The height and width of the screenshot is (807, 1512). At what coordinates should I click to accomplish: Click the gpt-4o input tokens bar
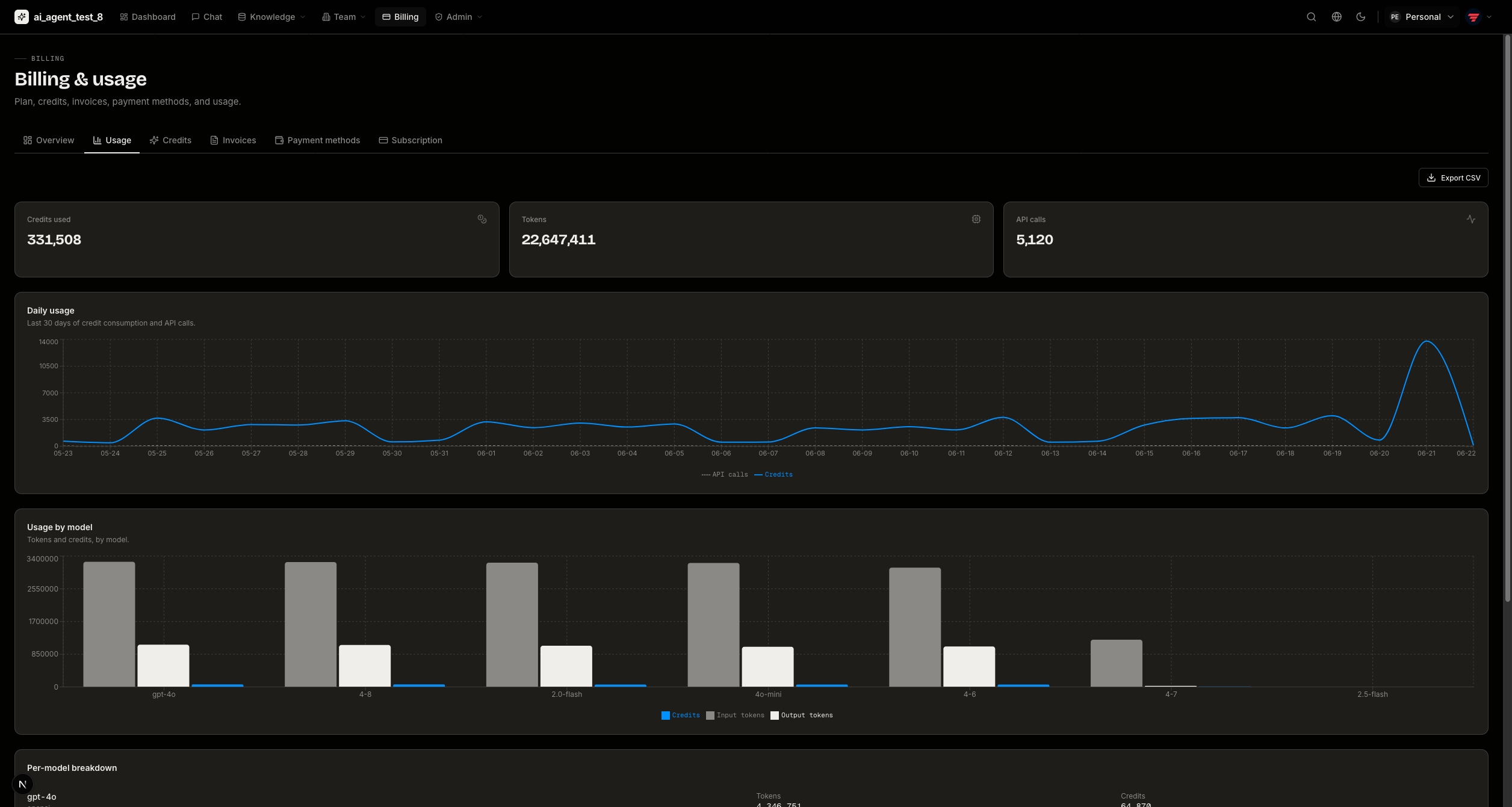[109, 624]
